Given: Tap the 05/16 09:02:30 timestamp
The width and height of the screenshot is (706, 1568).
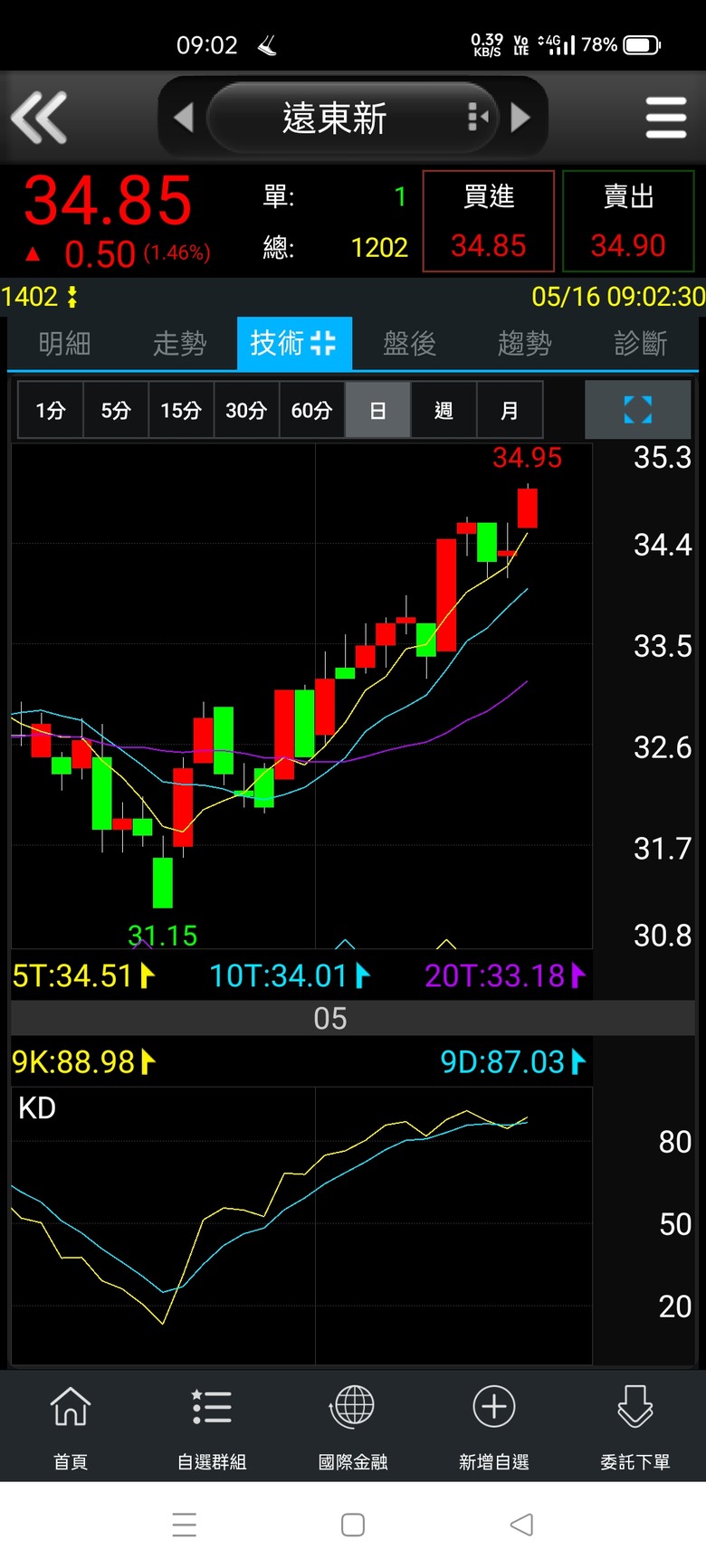Looking at the screenshot, I should coord(618,297).
